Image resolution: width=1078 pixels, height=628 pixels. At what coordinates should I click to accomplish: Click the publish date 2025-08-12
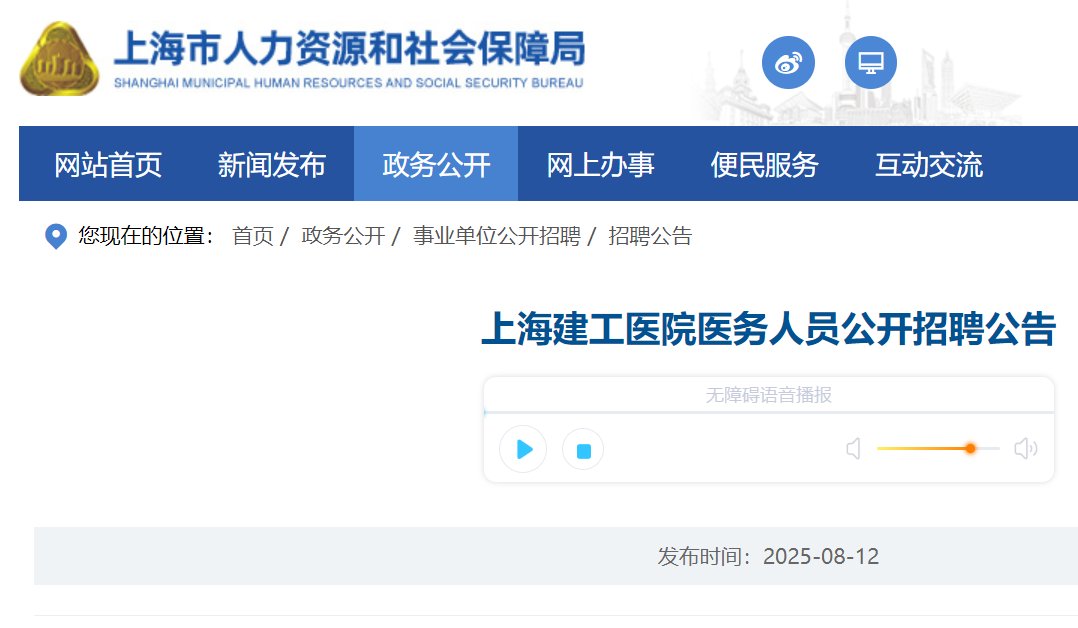(x=821, y=556)
